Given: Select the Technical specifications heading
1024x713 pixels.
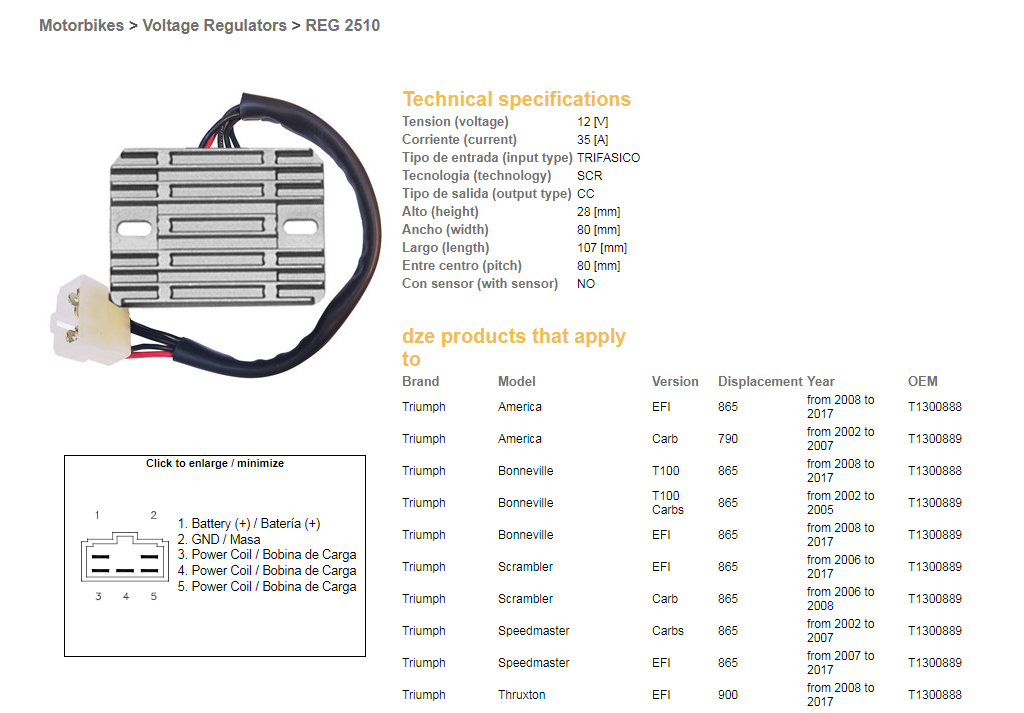Looking at the screenshot, I should (x=516, y=99).
